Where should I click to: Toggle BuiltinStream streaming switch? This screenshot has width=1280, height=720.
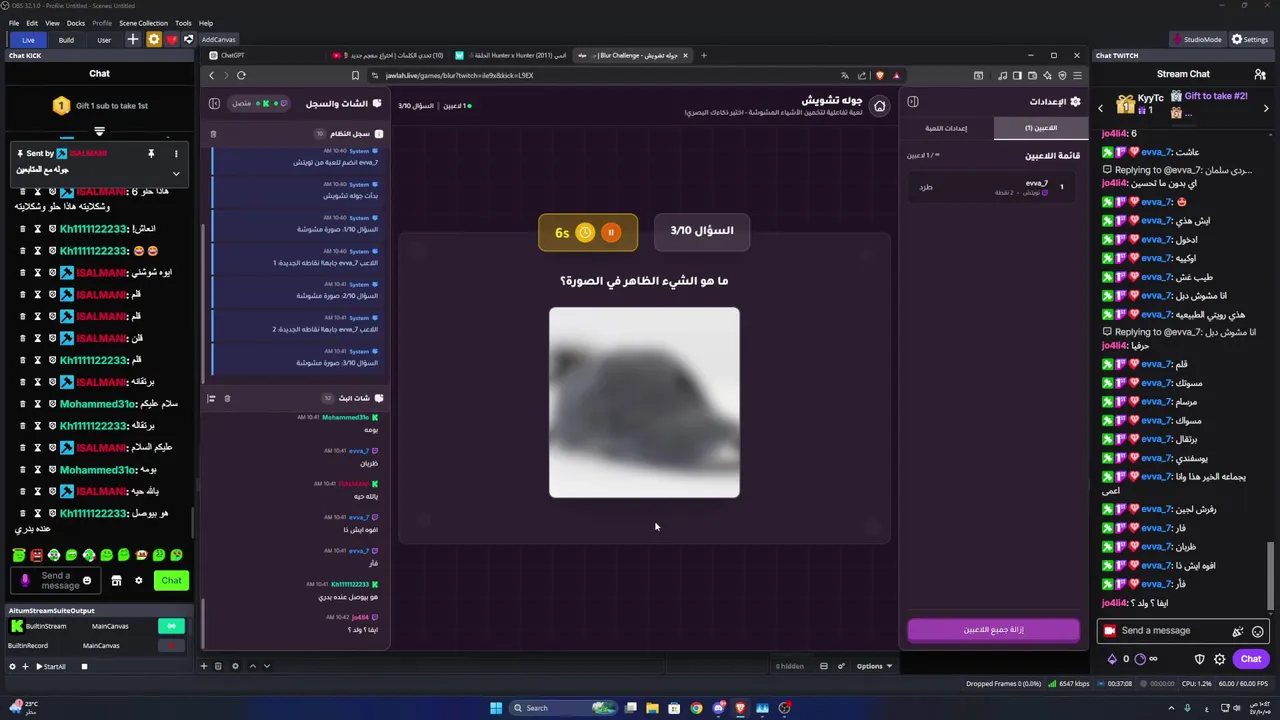pos(171,626)
